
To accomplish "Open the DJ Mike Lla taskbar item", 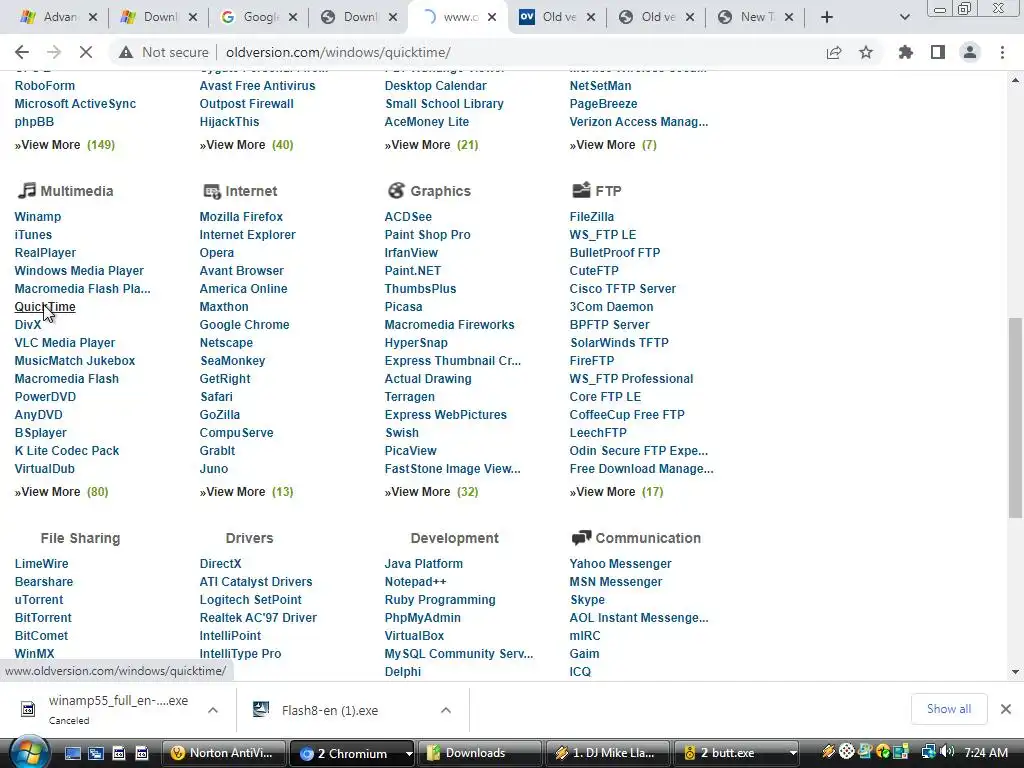I will pos(607,753).
